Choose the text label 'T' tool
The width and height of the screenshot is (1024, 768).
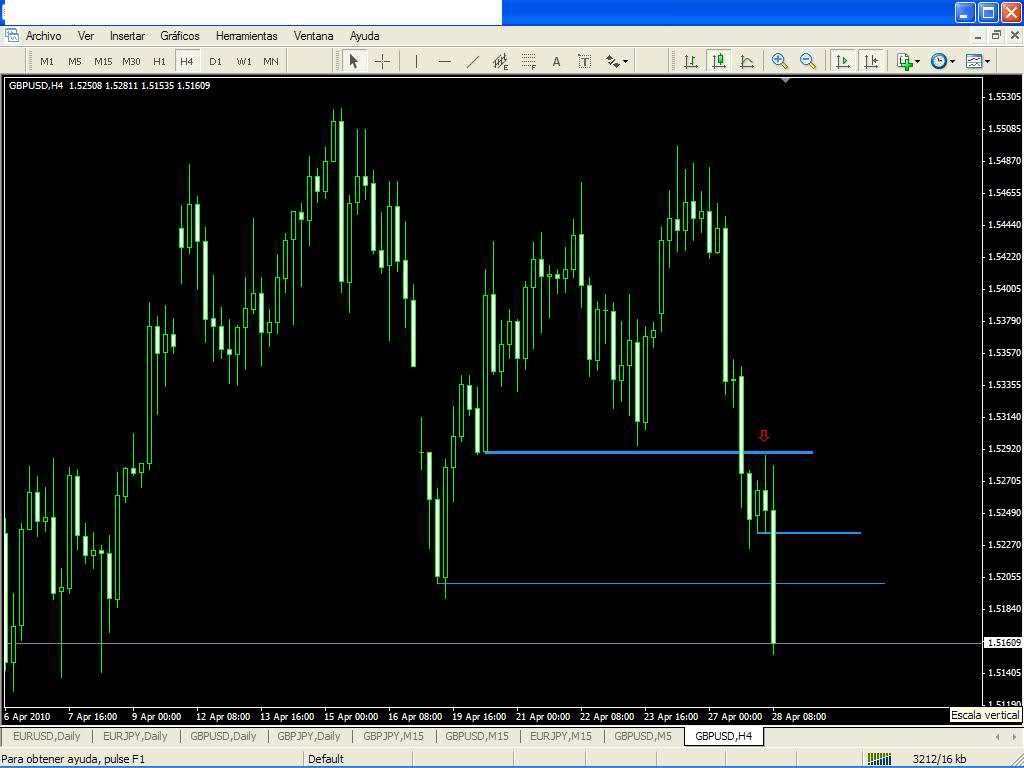584,61
